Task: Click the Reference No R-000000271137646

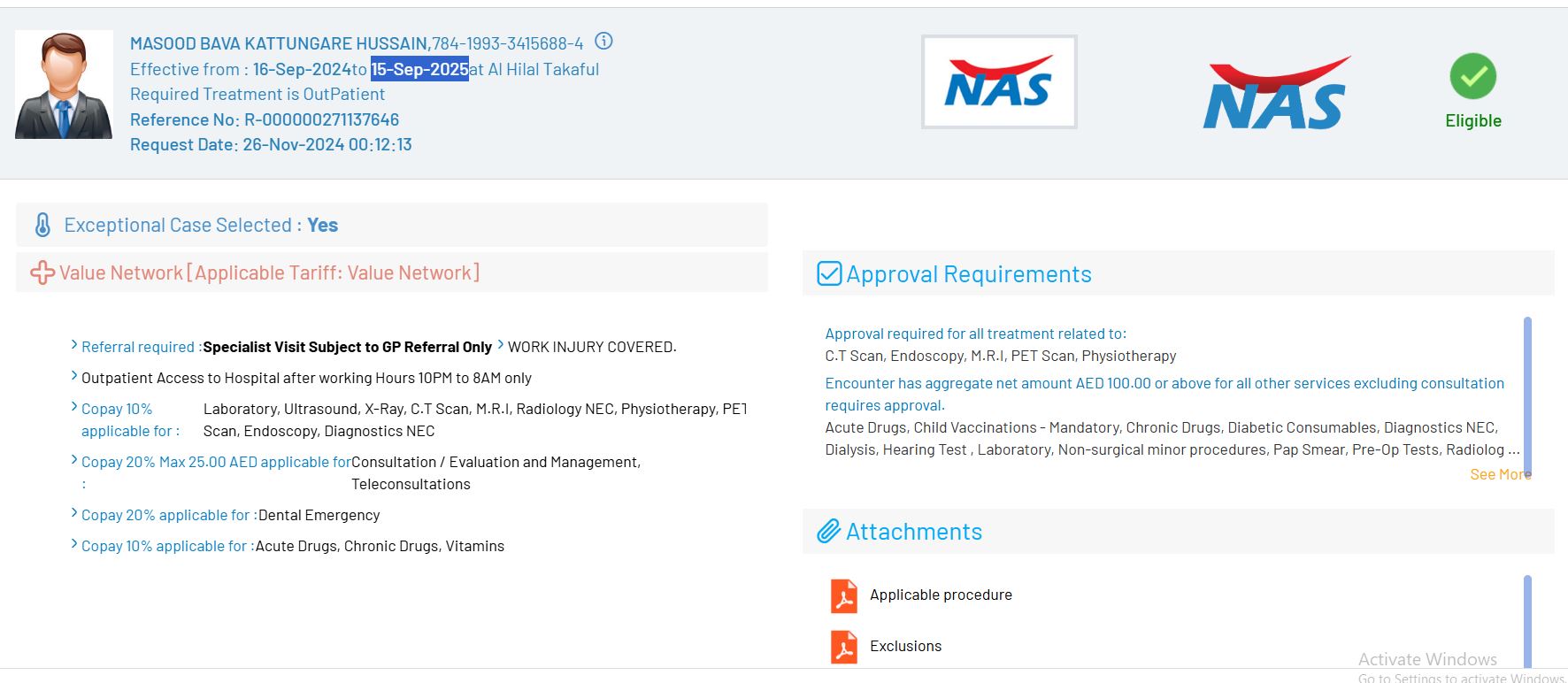Action: point(265,119)
